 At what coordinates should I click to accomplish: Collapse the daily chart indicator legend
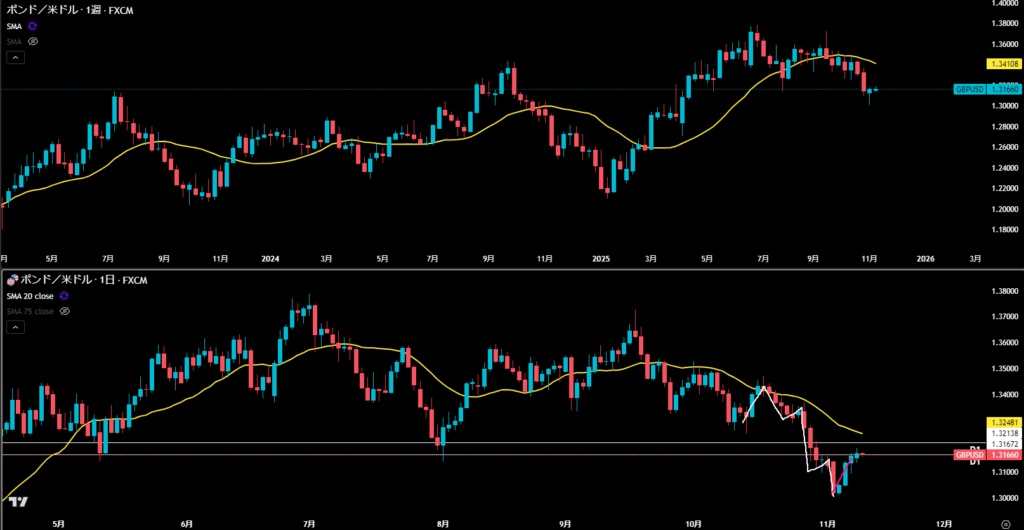[x=15, y=327]
